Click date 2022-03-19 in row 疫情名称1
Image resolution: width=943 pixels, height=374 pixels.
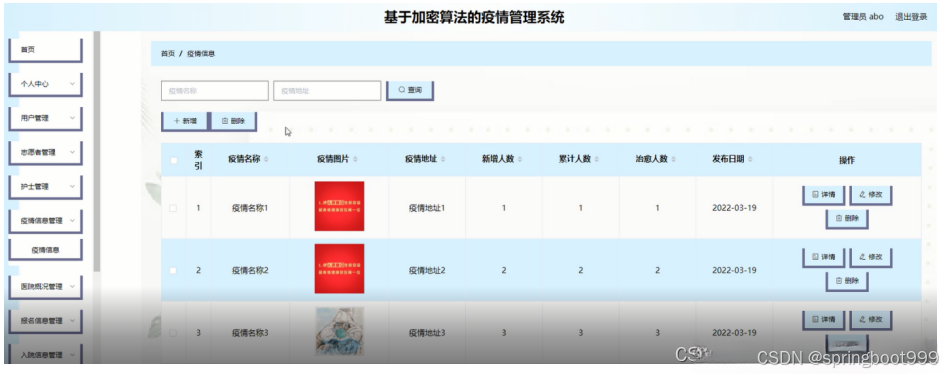pos(734,208)
